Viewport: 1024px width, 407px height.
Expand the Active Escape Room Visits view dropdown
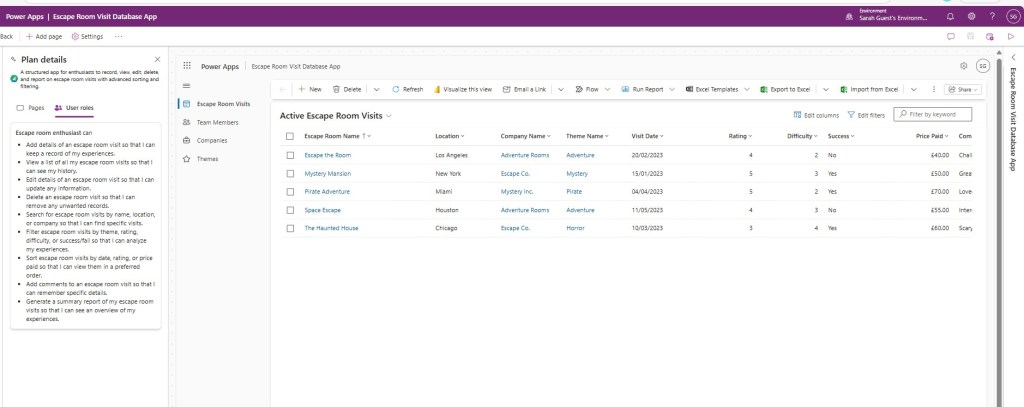point(389,116)
